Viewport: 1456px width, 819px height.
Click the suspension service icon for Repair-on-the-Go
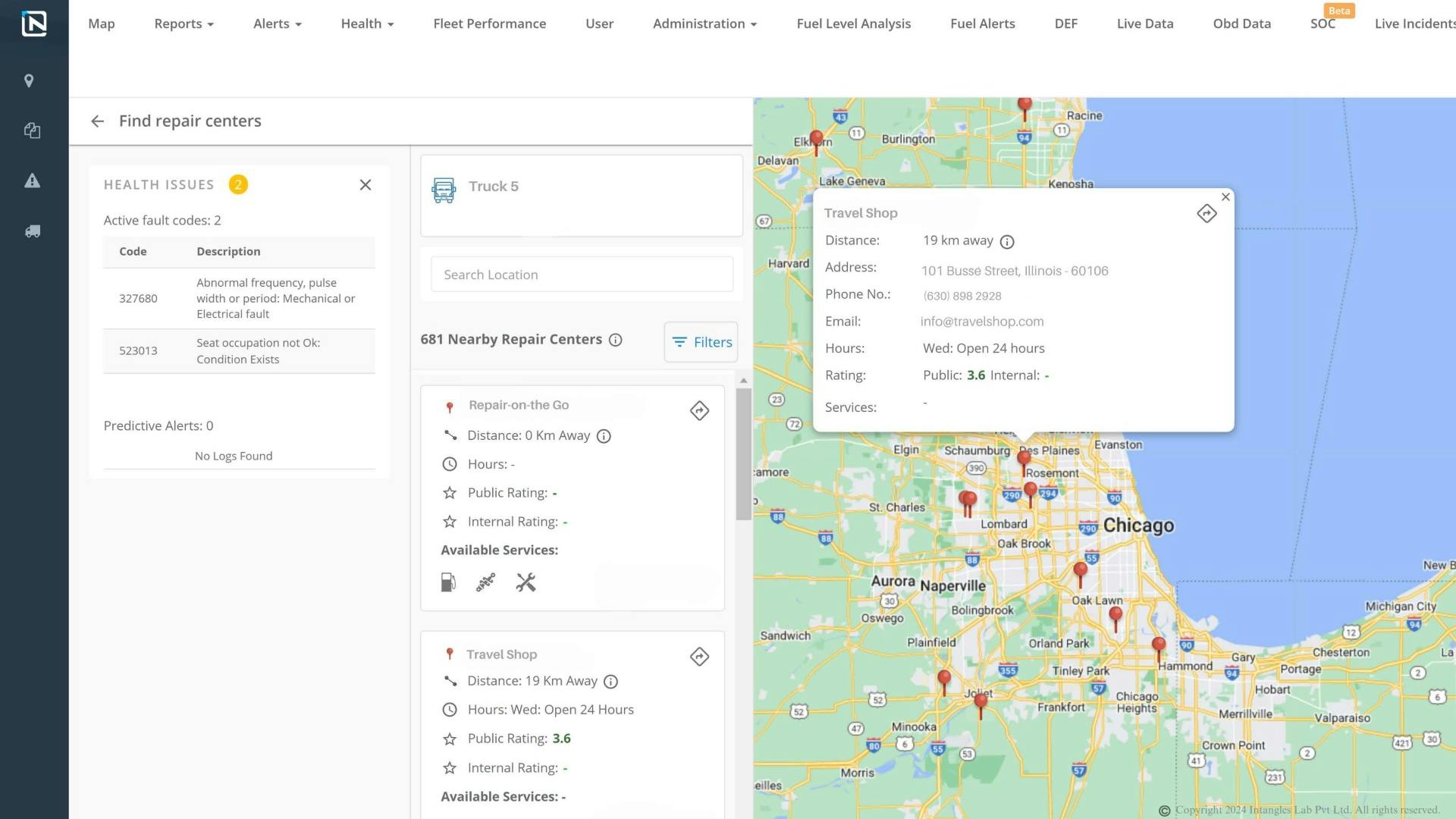485,582
